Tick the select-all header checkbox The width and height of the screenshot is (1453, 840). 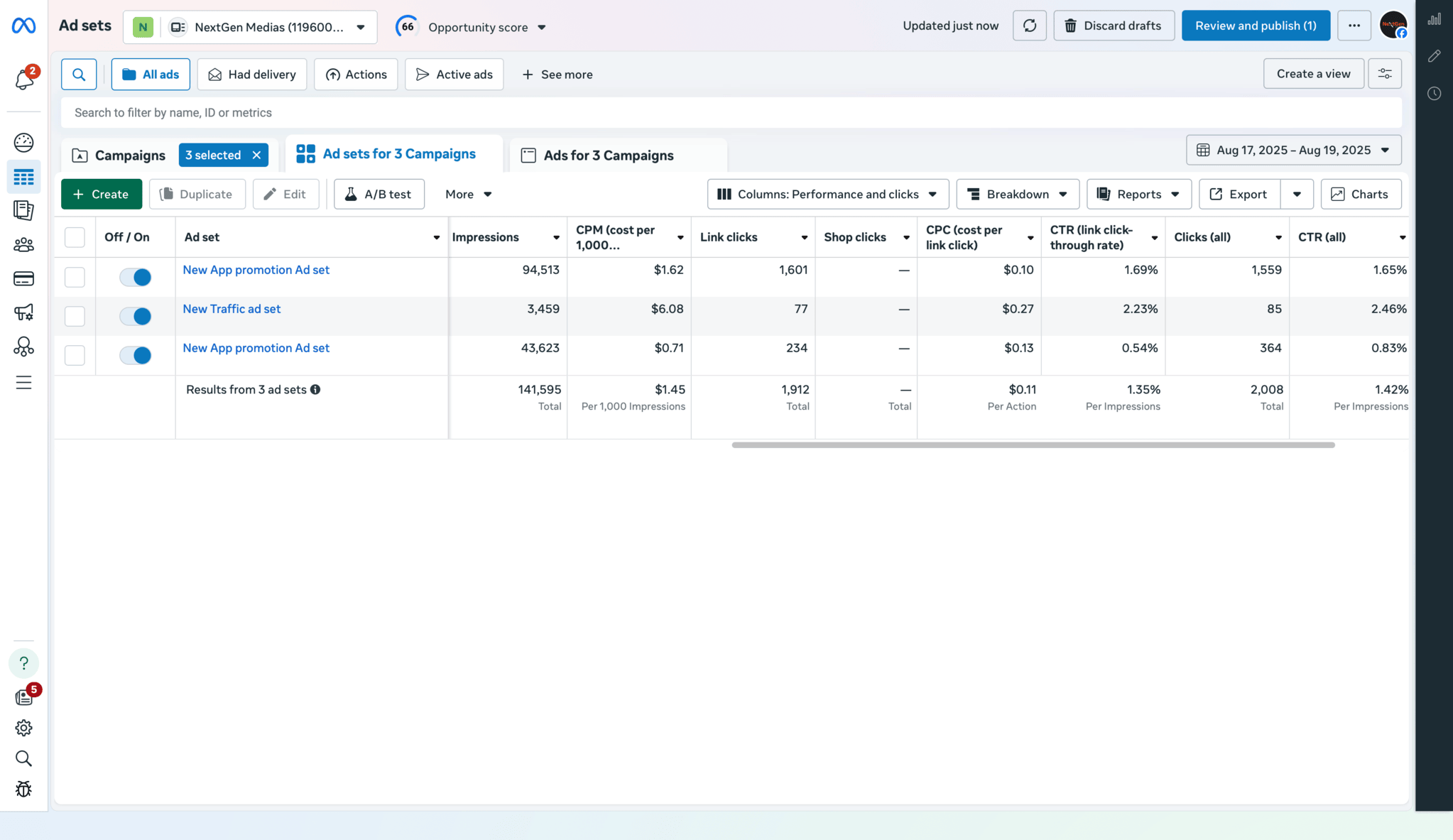75,237
